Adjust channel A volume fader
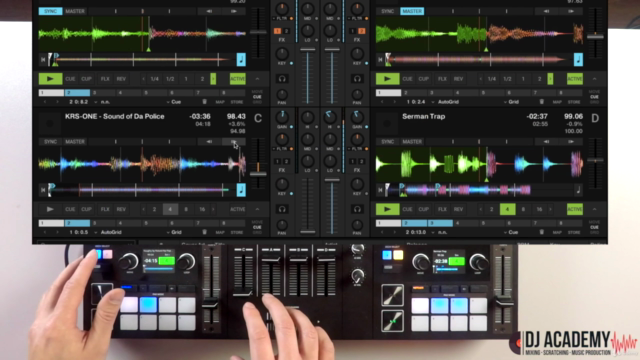This screenshot has height=360, width=640. (x=308, y=50)
